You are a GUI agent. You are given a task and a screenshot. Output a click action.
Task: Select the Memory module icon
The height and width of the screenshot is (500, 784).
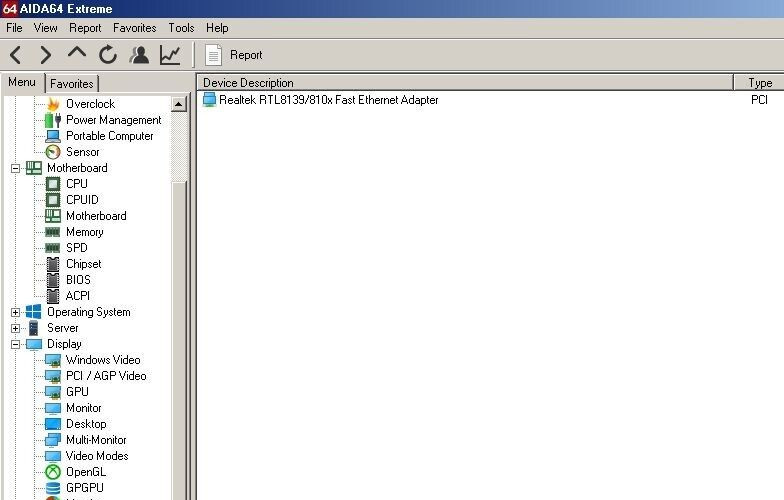click(53, 232)
